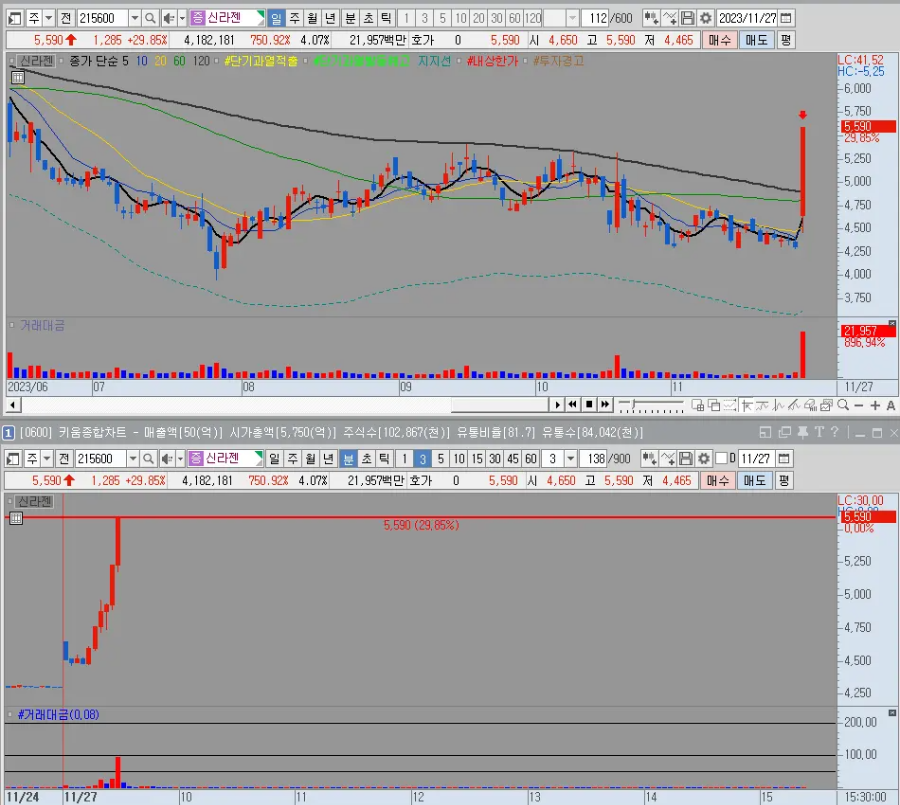Click the red 매수 buy button in upper chart

point(720,40)
